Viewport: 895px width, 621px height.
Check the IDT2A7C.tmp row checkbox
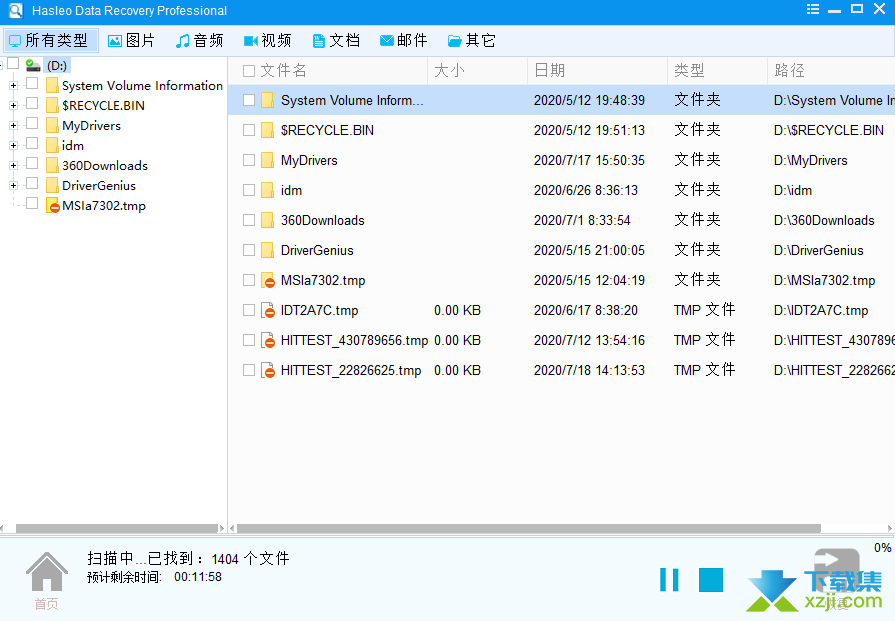249,310
